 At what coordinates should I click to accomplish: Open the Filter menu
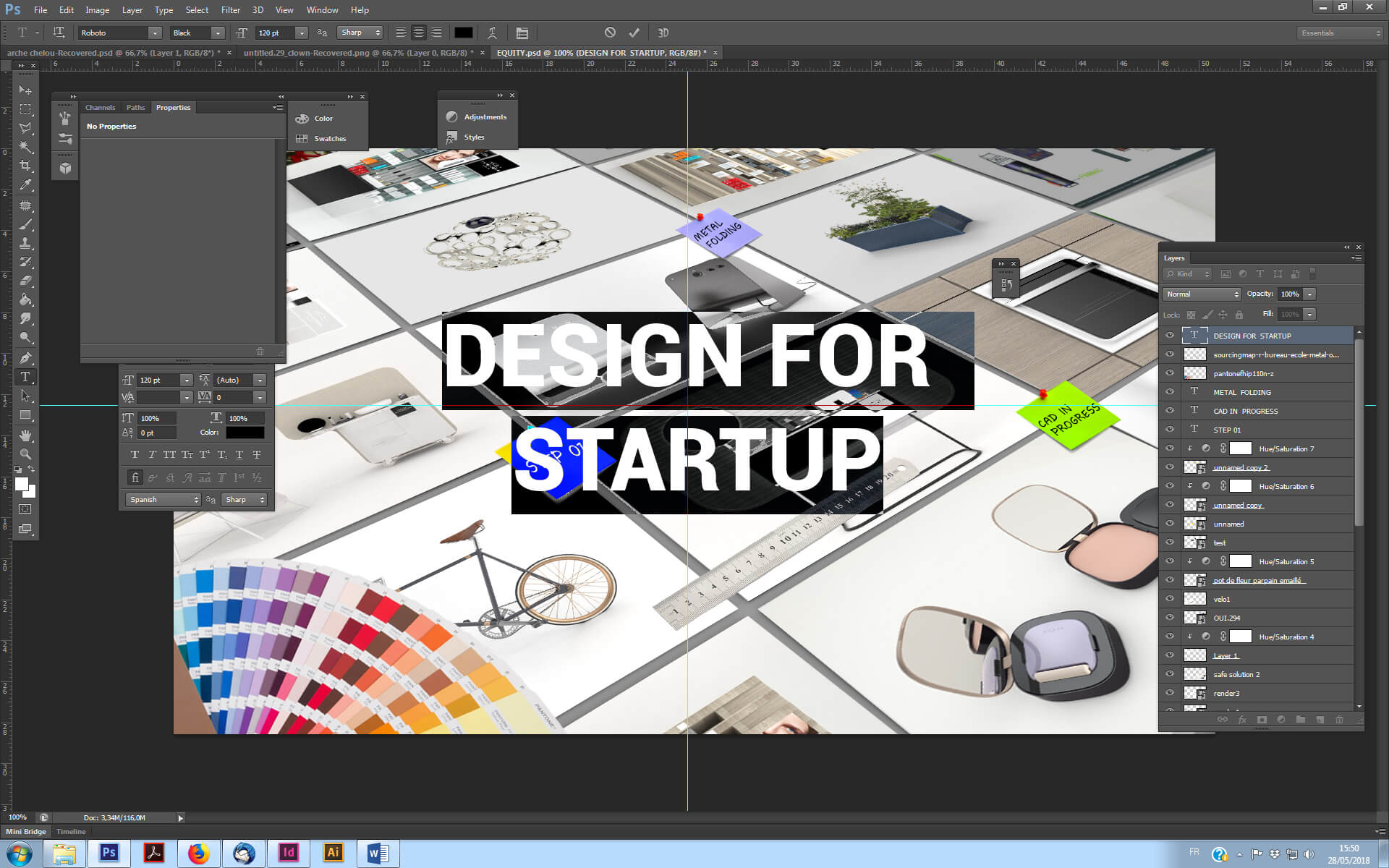(230, 10)
